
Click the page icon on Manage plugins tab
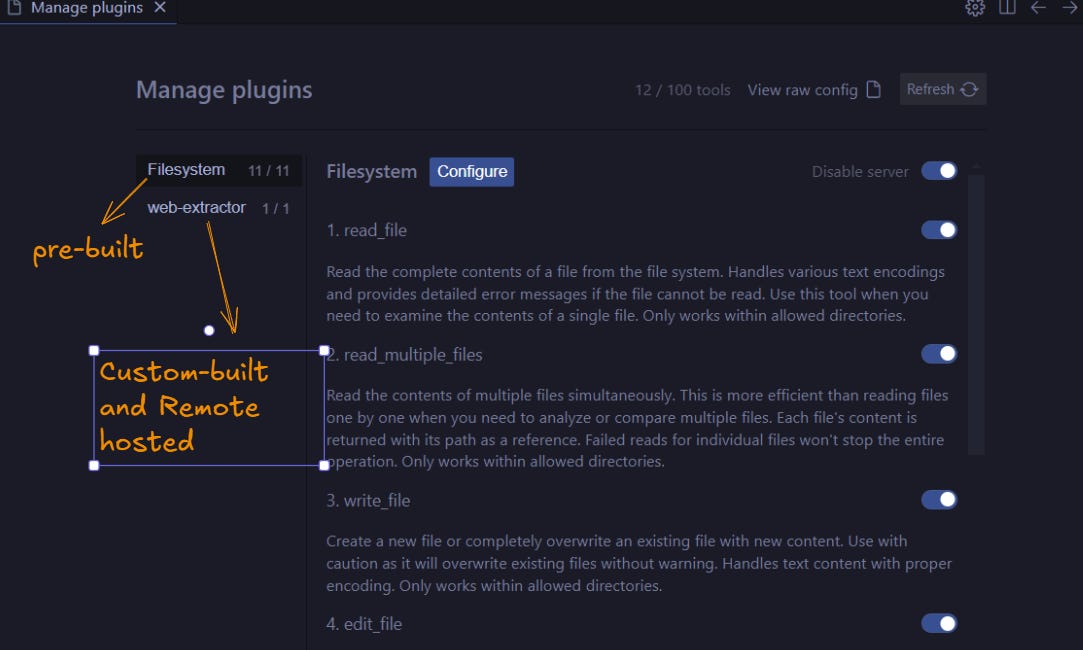pyautogui.click(x=14, y=8)
